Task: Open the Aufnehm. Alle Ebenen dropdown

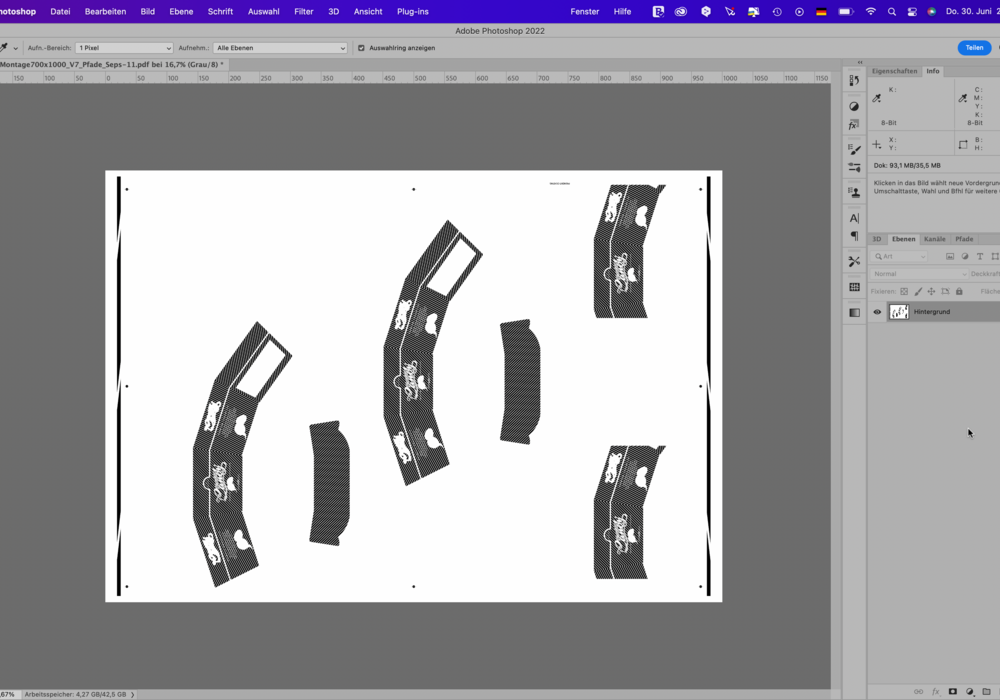Action: pos(280,48)
